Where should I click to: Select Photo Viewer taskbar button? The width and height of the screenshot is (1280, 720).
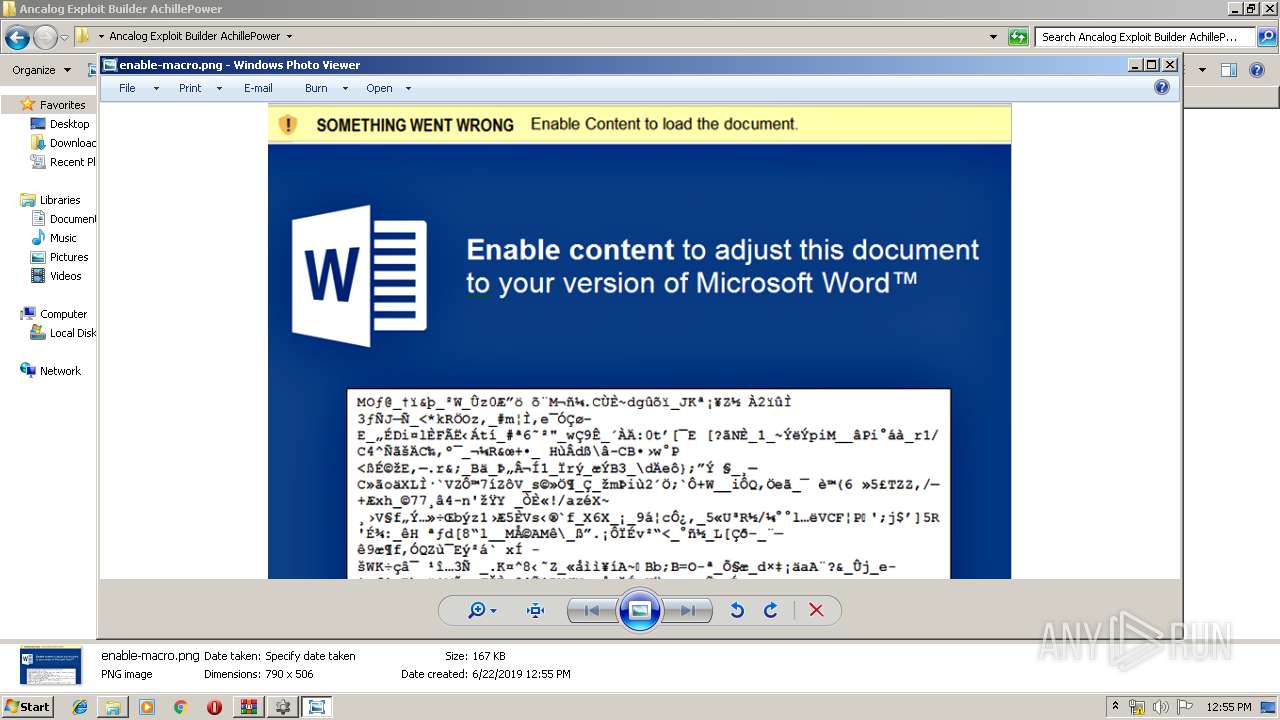tap(317, 707)
